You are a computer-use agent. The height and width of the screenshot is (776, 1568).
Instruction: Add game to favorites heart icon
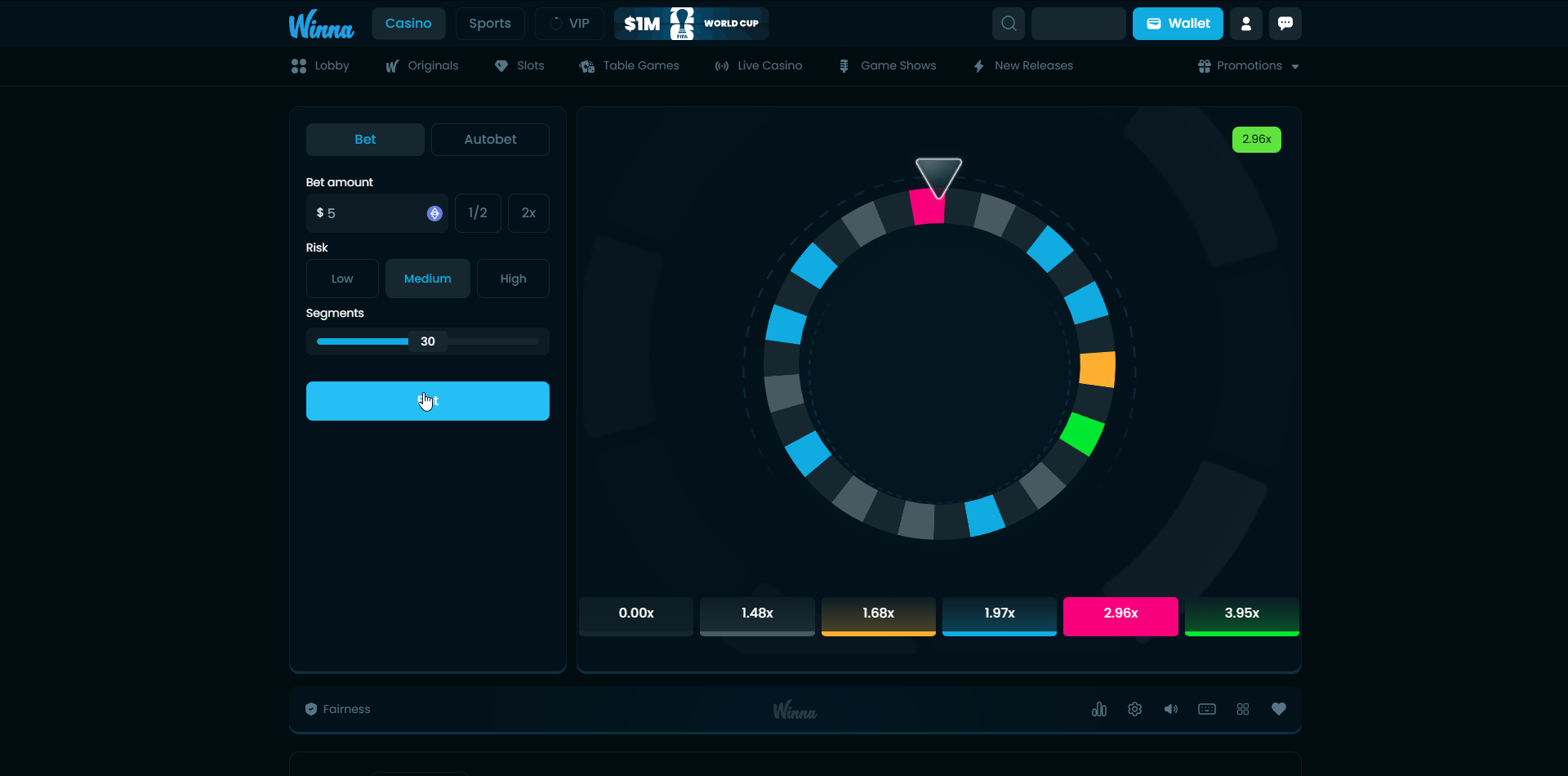1279,709
